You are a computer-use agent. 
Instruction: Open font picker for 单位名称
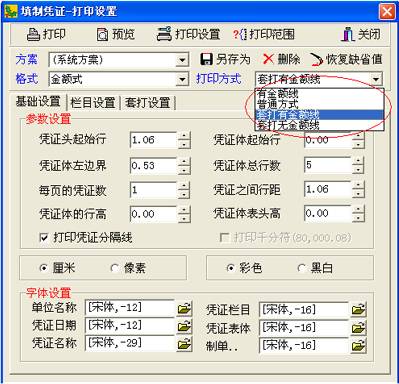(184, 308)
